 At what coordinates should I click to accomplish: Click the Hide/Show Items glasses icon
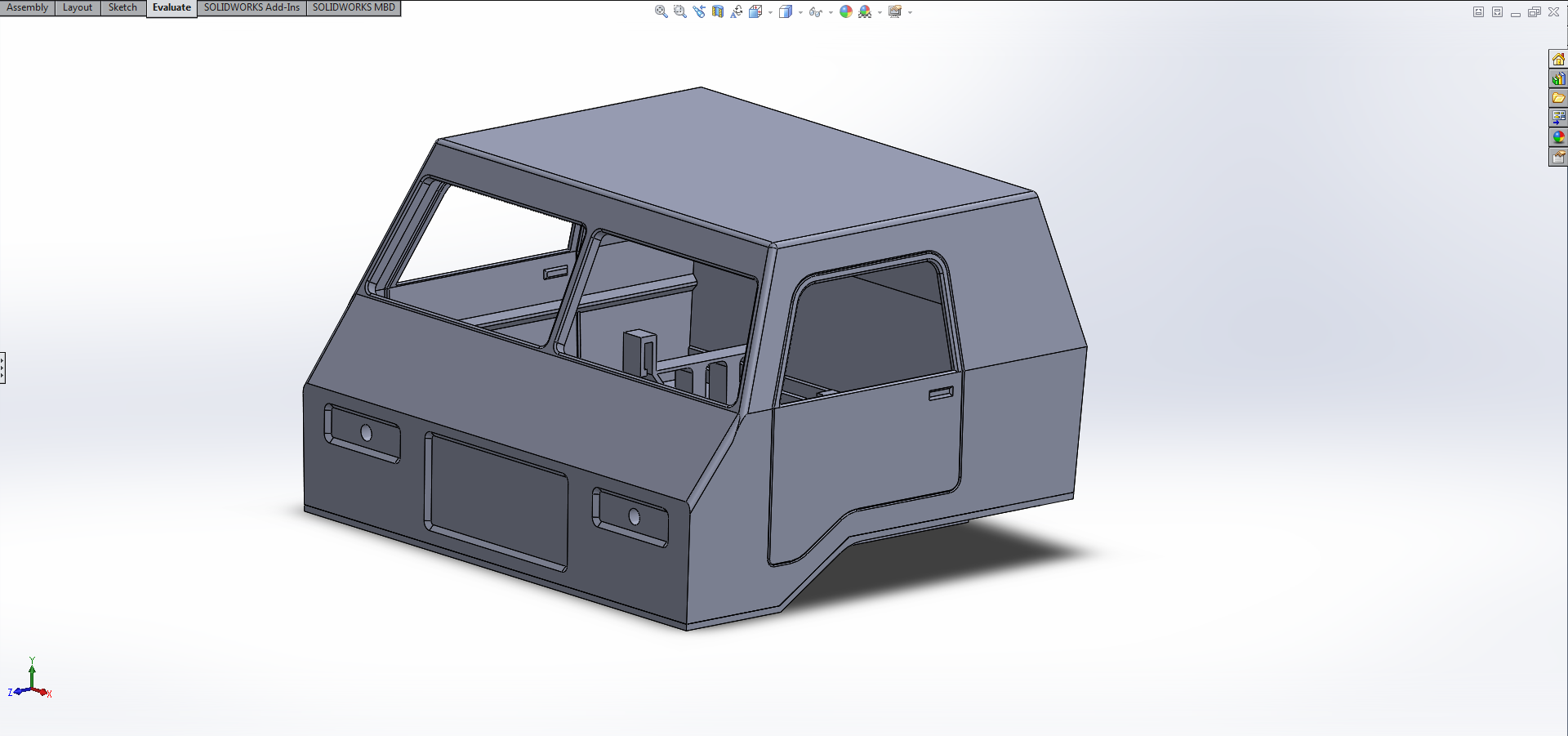point(815,11)
